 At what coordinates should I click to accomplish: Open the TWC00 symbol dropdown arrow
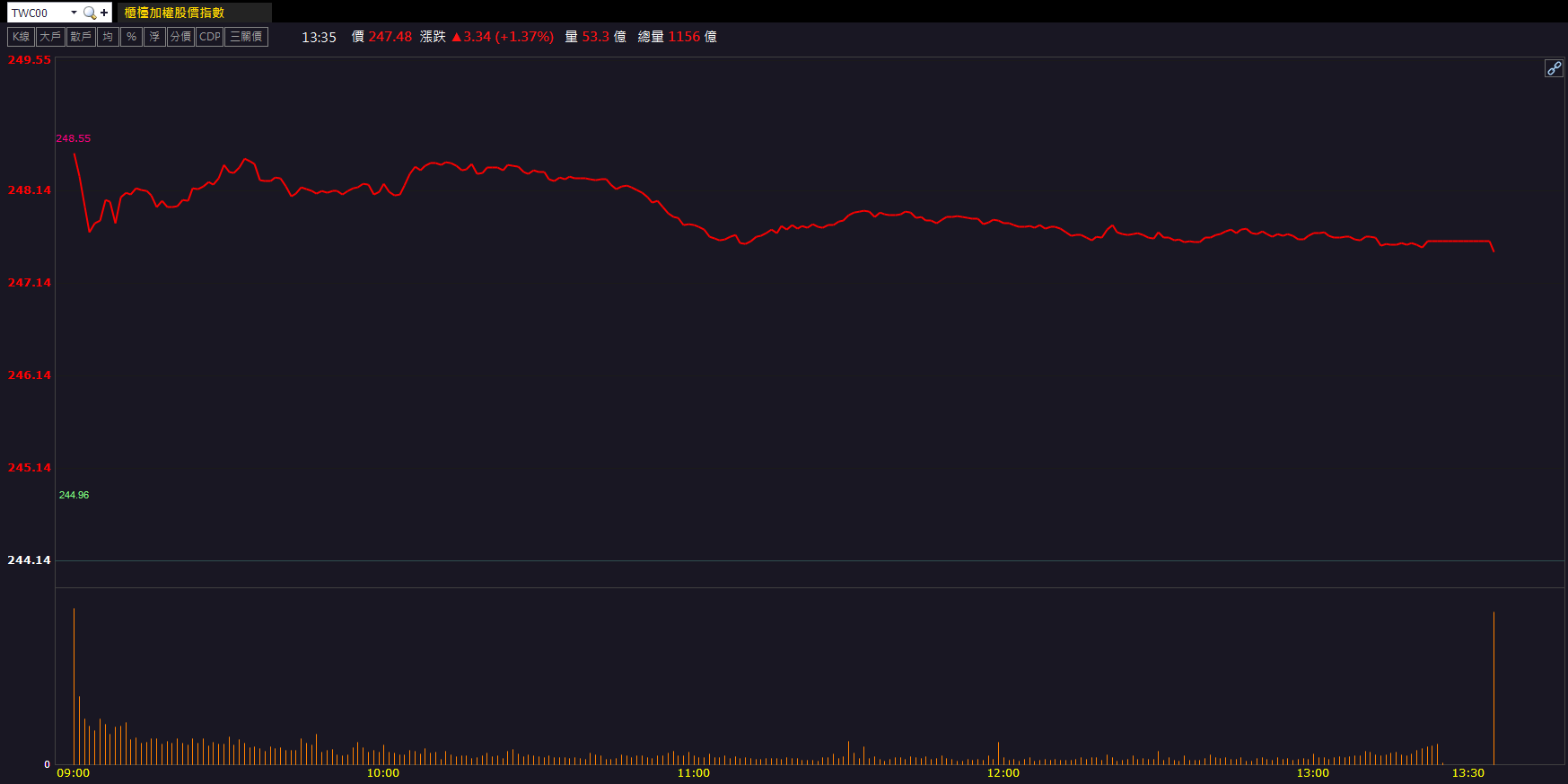pos(74,13)
